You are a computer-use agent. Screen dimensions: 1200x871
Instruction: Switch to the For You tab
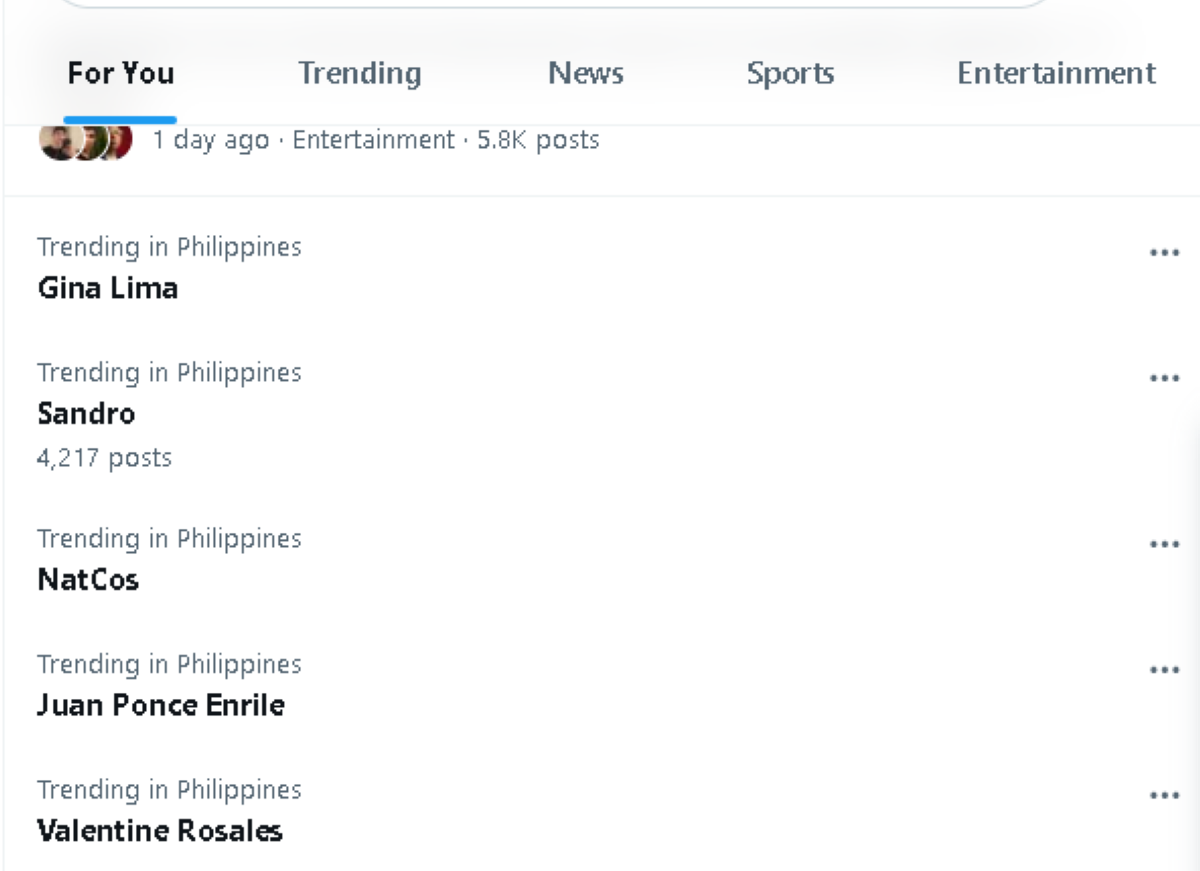120,74
